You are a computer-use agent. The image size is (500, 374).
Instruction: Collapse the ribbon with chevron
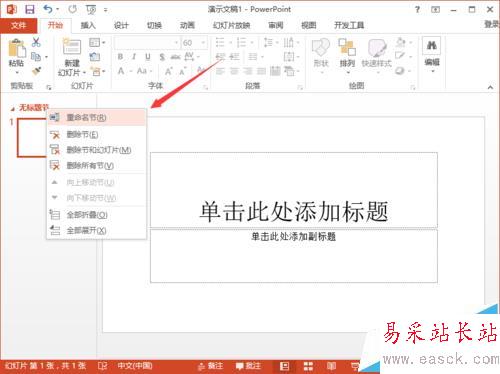coord(490,87)
